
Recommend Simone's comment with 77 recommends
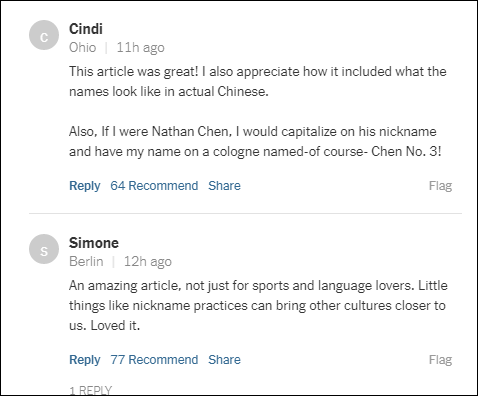coord(154,360)
